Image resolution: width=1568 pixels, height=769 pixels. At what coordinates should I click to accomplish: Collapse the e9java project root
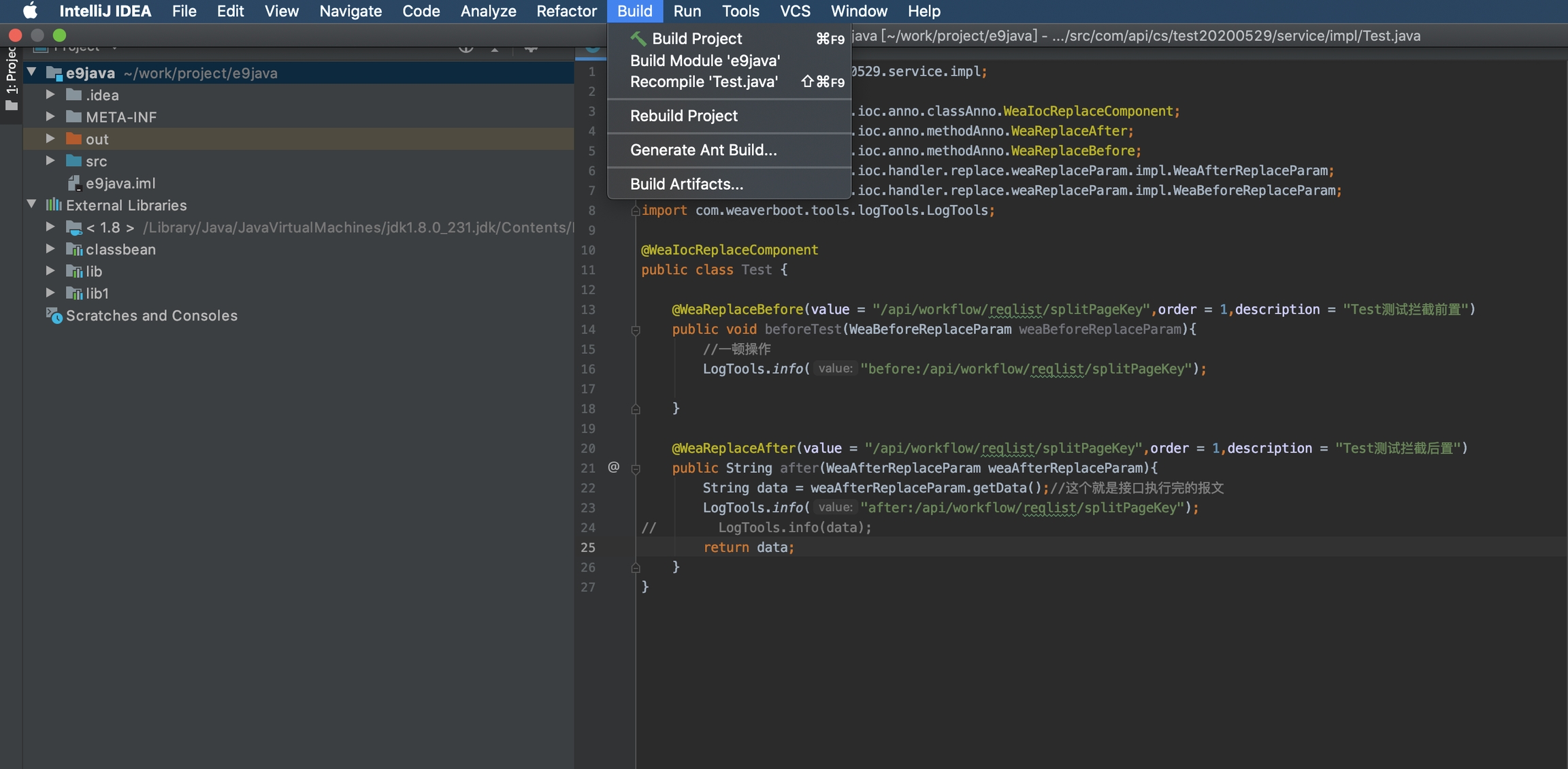tap(31, 71)
